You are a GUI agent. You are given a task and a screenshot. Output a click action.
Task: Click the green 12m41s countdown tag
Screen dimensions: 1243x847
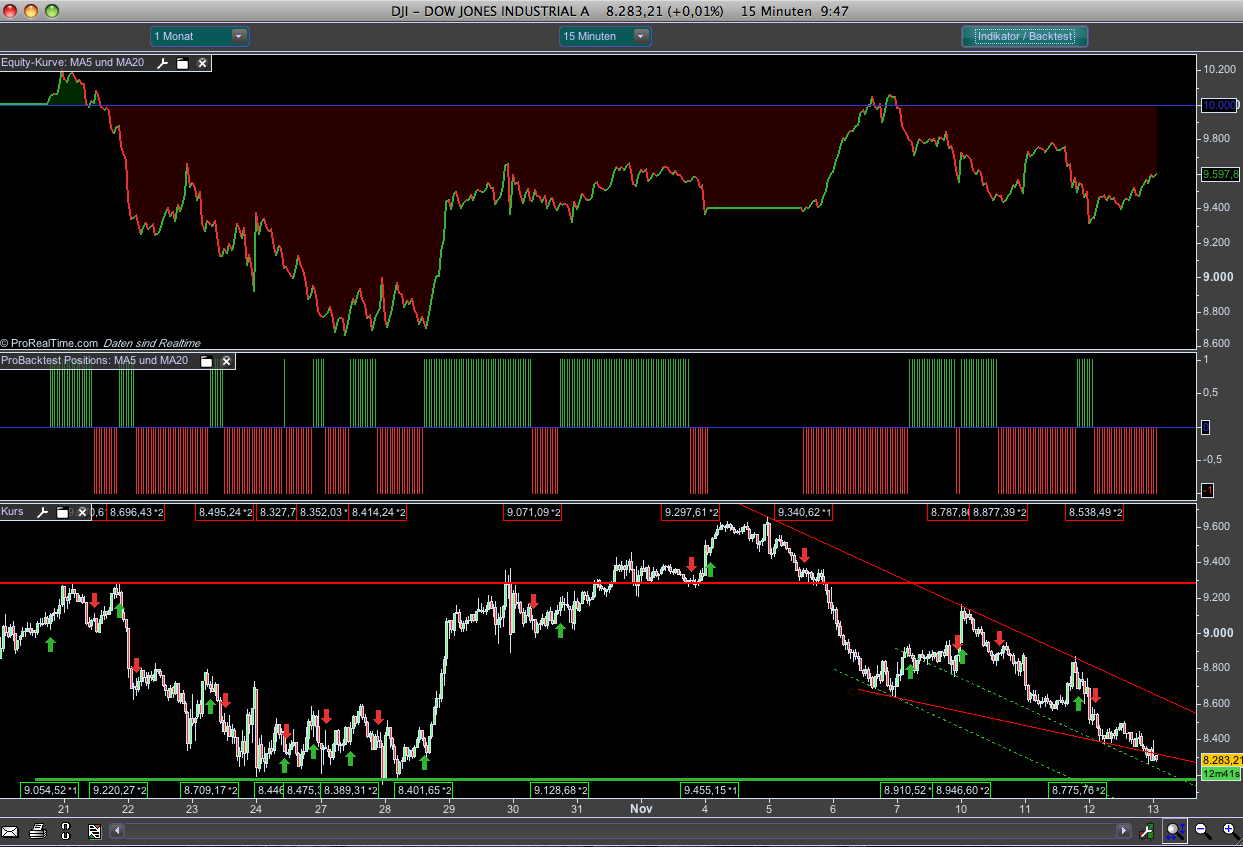pos(1221,774)
